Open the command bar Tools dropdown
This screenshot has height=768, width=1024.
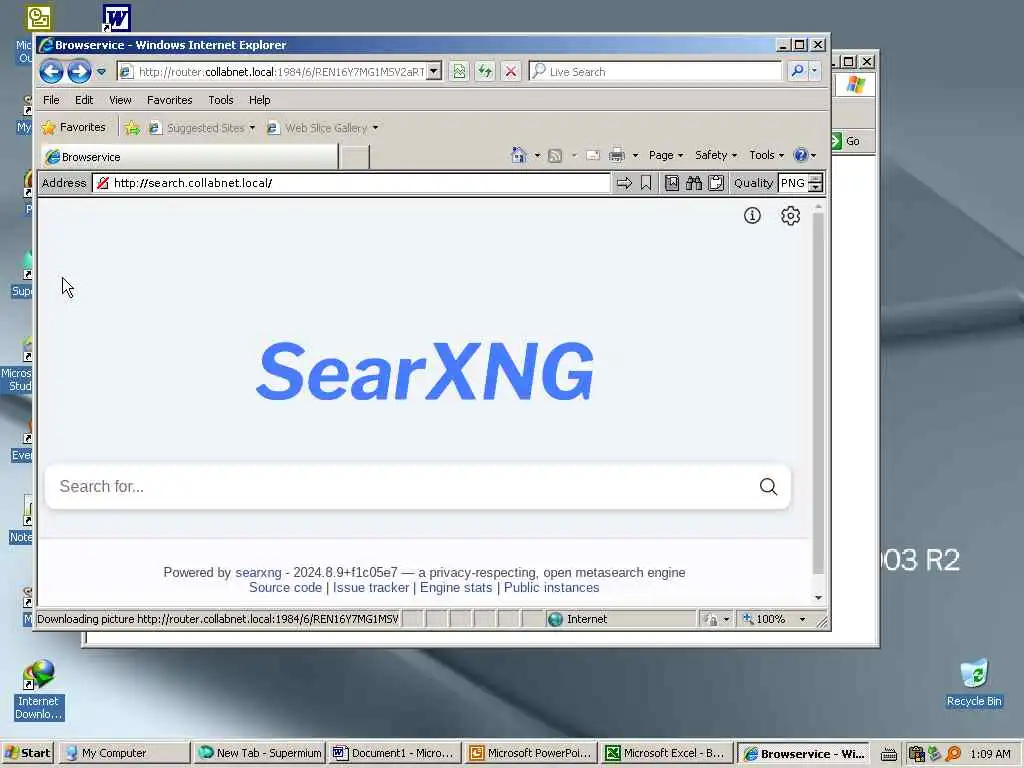coord(766,155)
